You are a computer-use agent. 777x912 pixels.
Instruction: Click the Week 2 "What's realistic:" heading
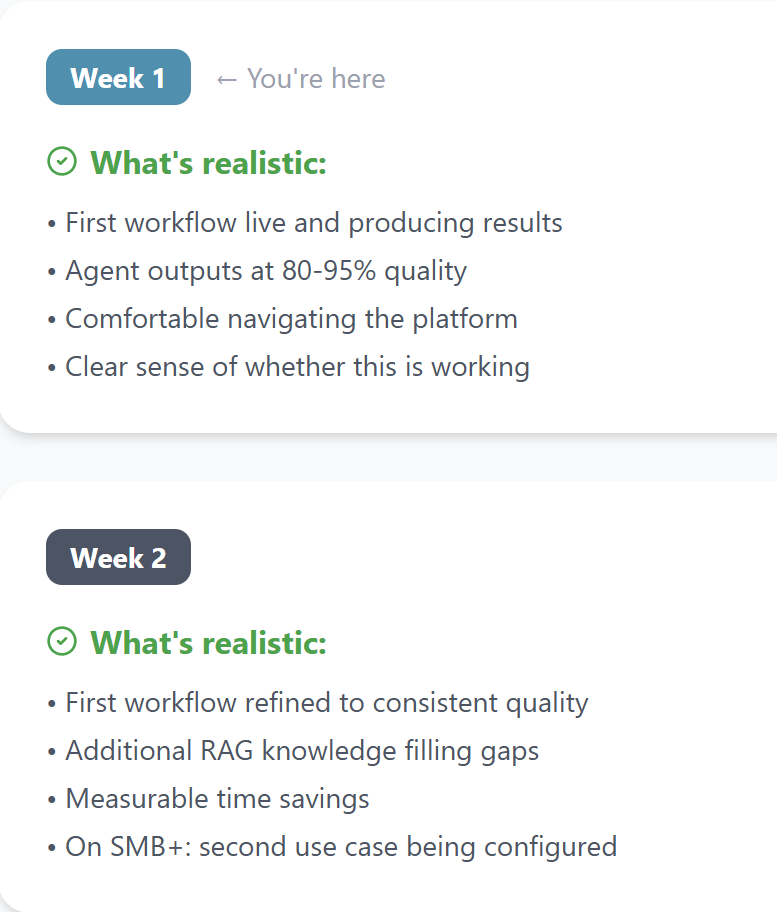click(208, 642)
